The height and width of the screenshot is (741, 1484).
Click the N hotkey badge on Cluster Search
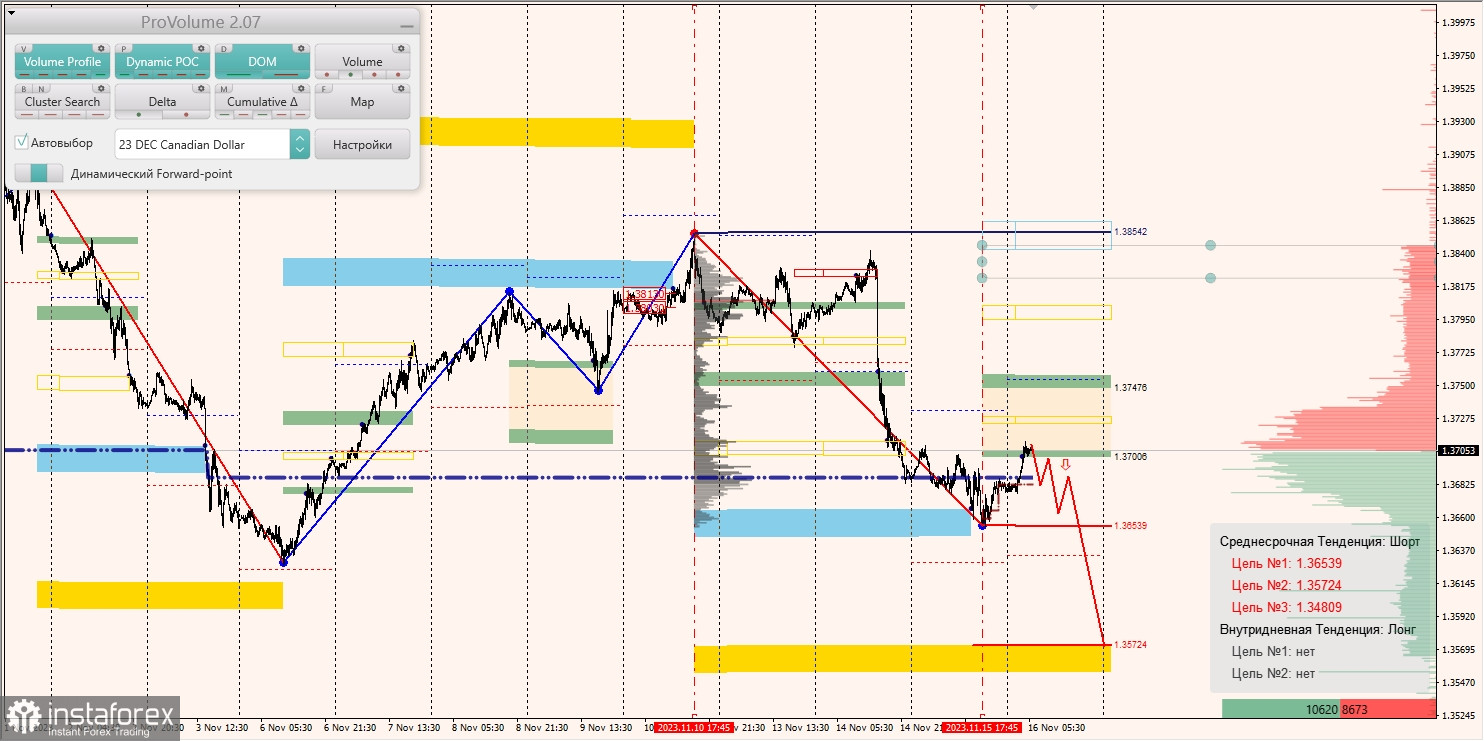point(40,88)
